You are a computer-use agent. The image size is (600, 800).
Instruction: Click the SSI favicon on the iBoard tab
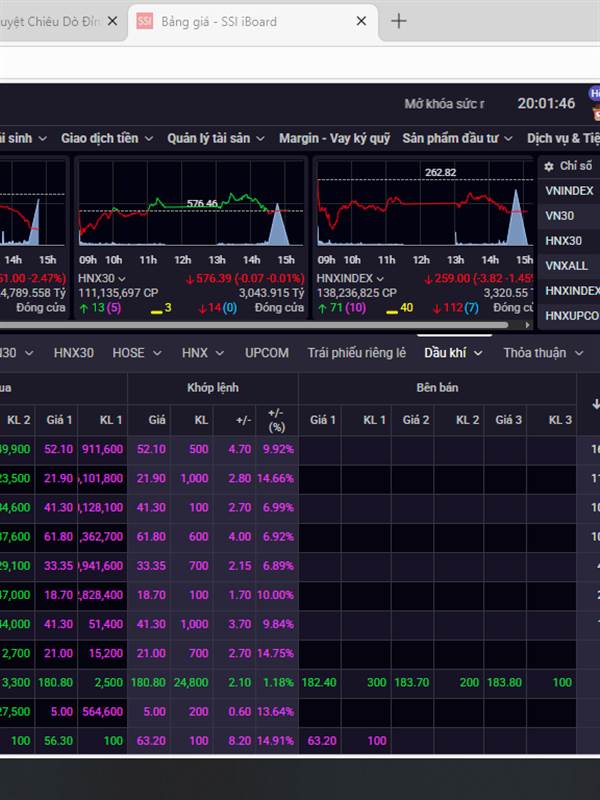point(145,21)
